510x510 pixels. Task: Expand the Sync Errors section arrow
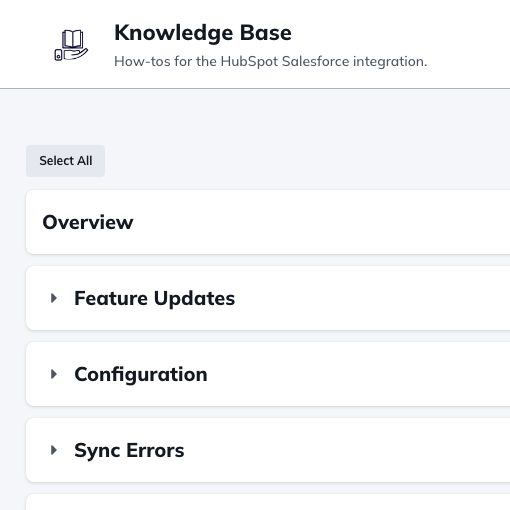coord(54,450)
